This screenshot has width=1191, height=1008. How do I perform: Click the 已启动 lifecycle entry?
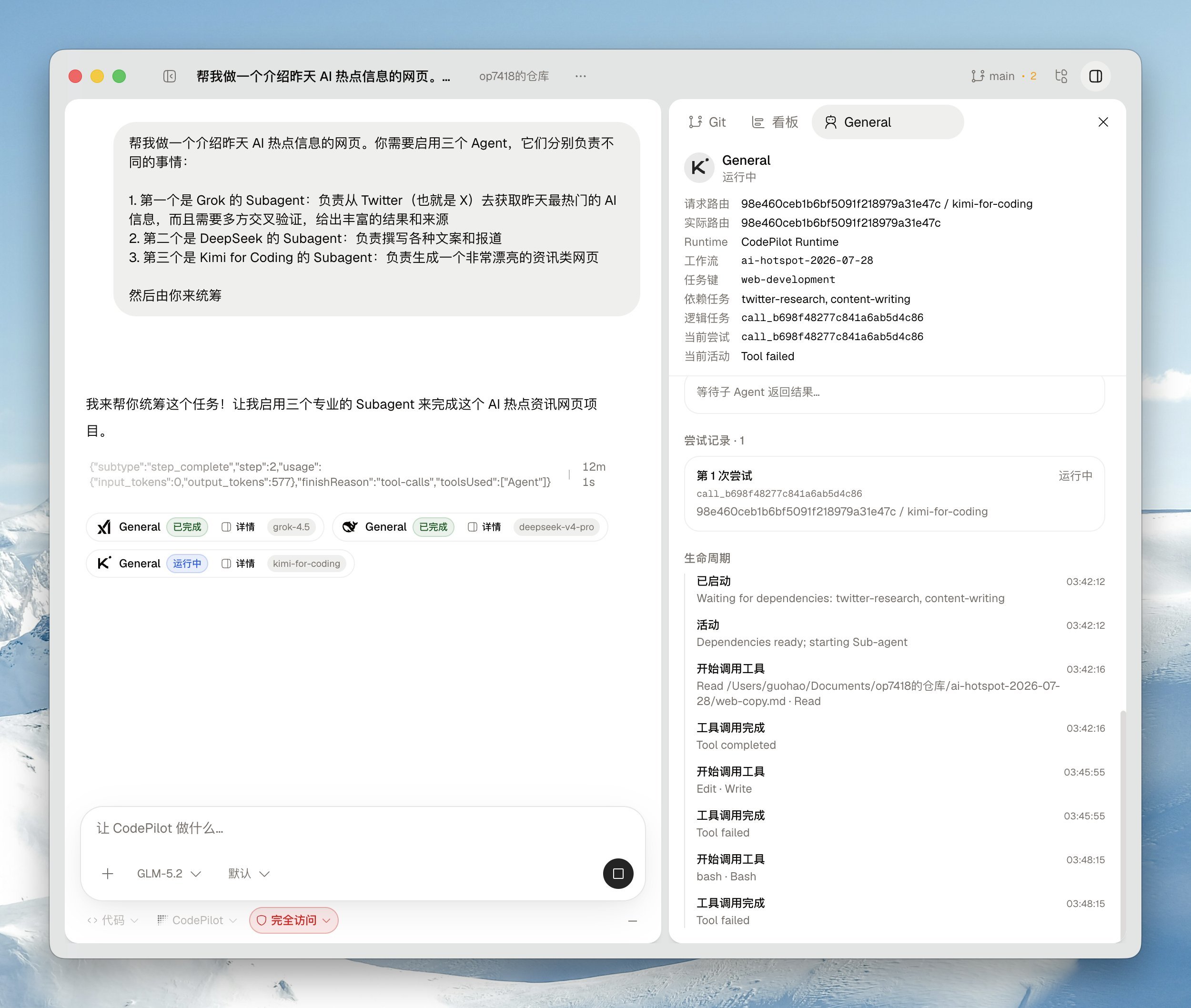pos(900,590)
